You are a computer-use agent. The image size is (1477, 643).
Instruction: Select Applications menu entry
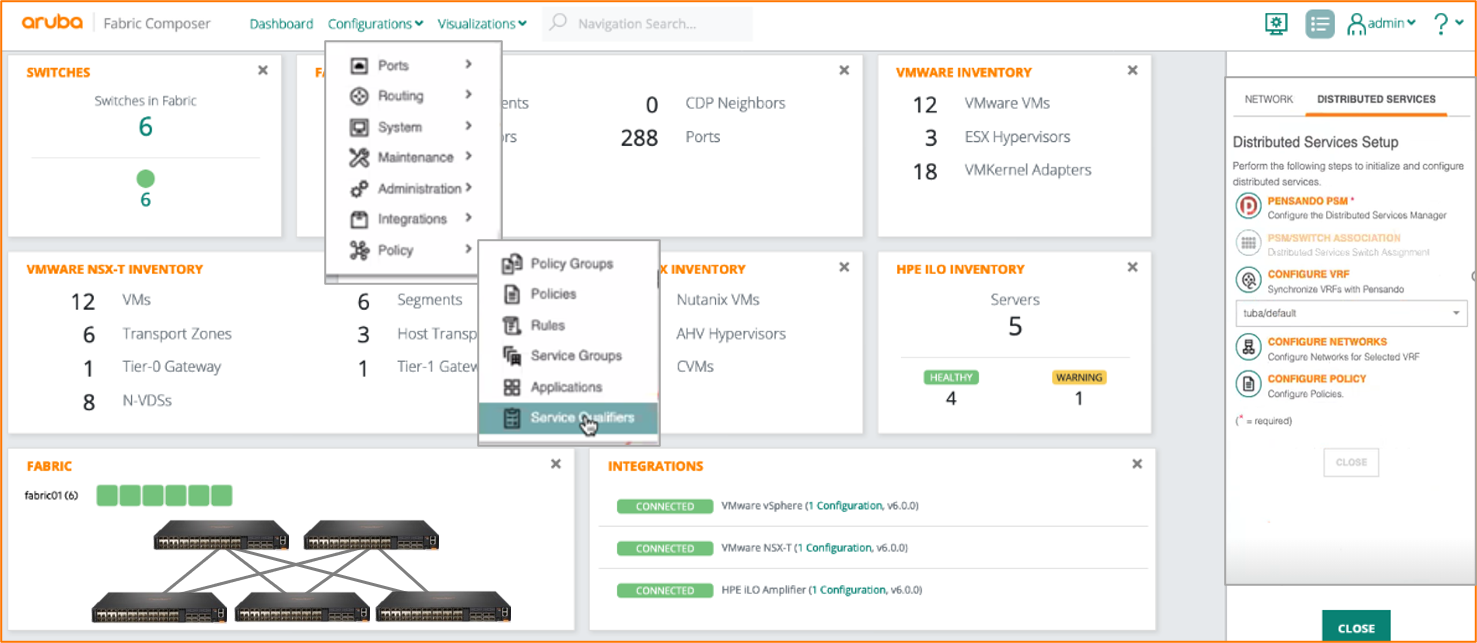click(568, 387)
